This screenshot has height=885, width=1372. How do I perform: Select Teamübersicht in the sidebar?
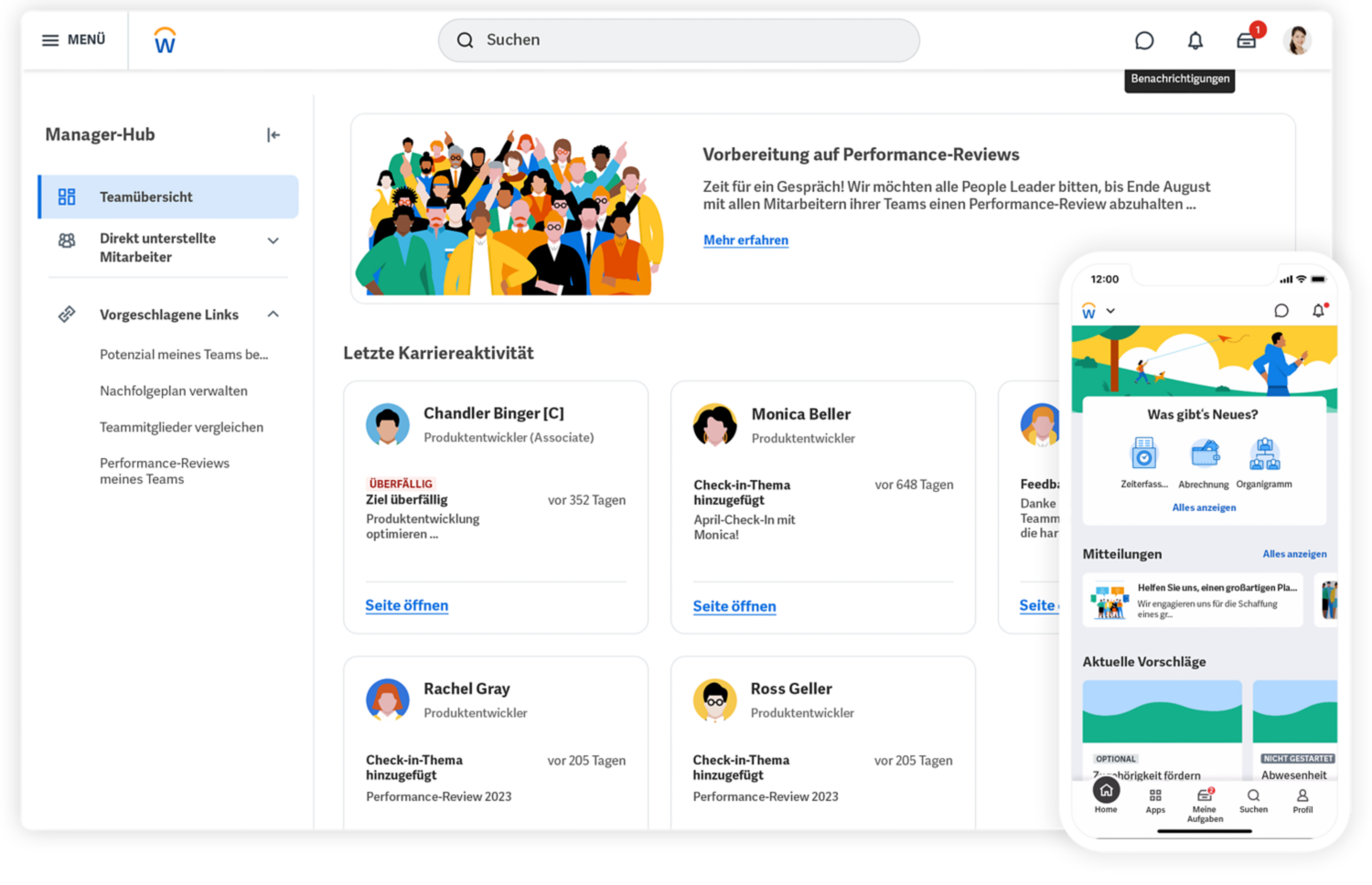[x=168, y=197]
